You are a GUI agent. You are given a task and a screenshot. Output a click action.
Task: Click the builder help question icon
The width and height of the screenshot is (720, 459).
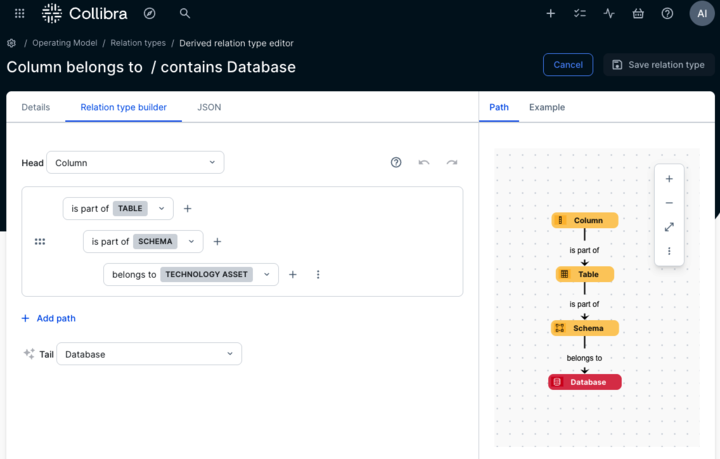click(396, 162)
